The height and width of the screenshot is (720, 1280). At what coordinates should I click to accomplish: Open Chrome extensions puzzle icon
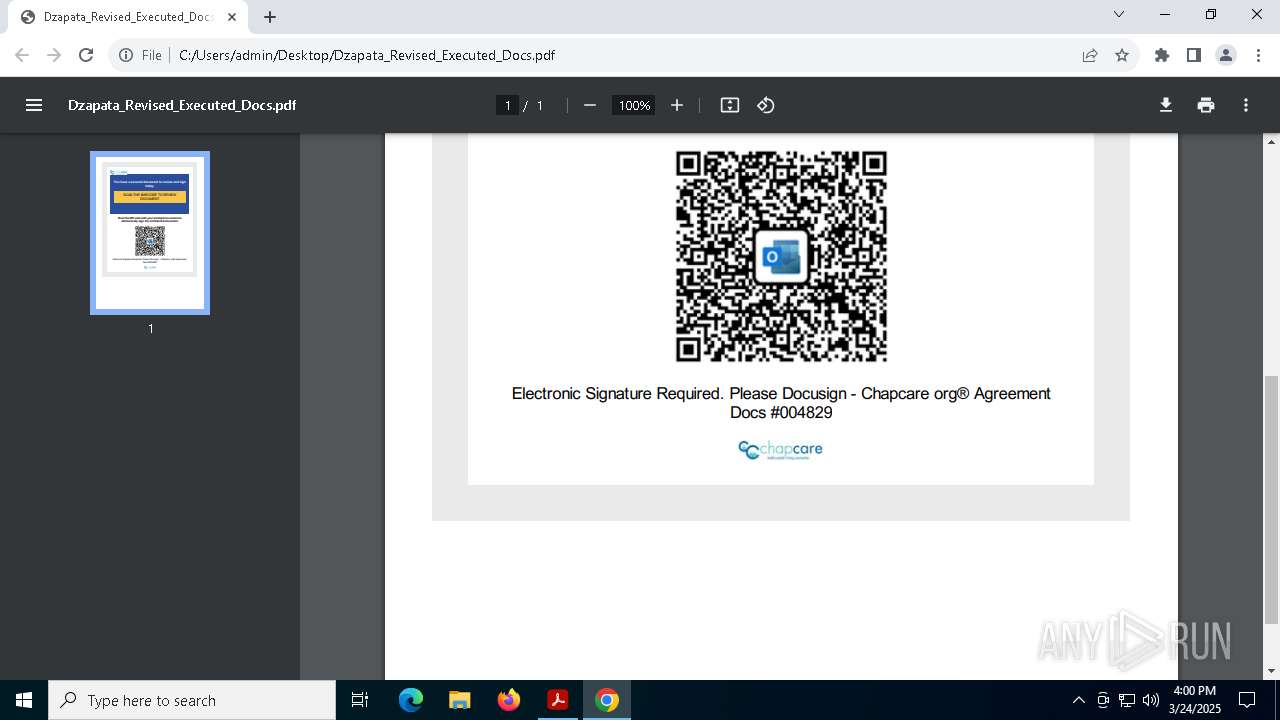pos(1162,55)
